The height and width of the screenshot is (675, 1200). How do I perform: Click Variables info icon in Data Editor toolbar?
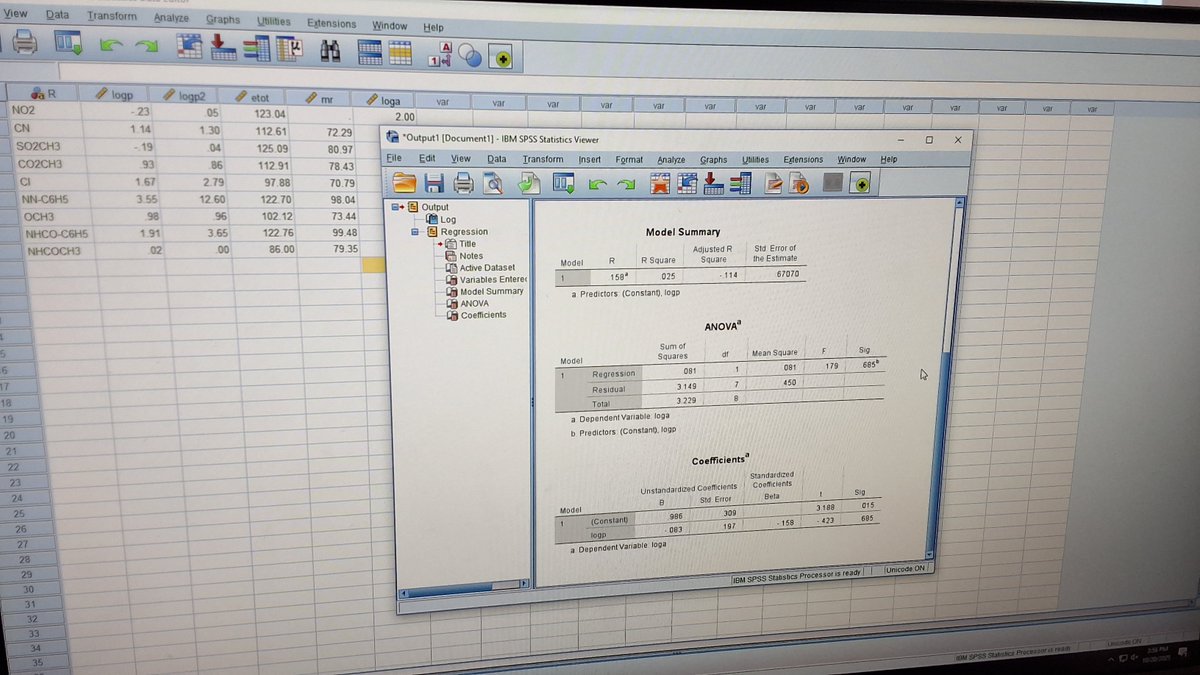[x=289, y=49]
